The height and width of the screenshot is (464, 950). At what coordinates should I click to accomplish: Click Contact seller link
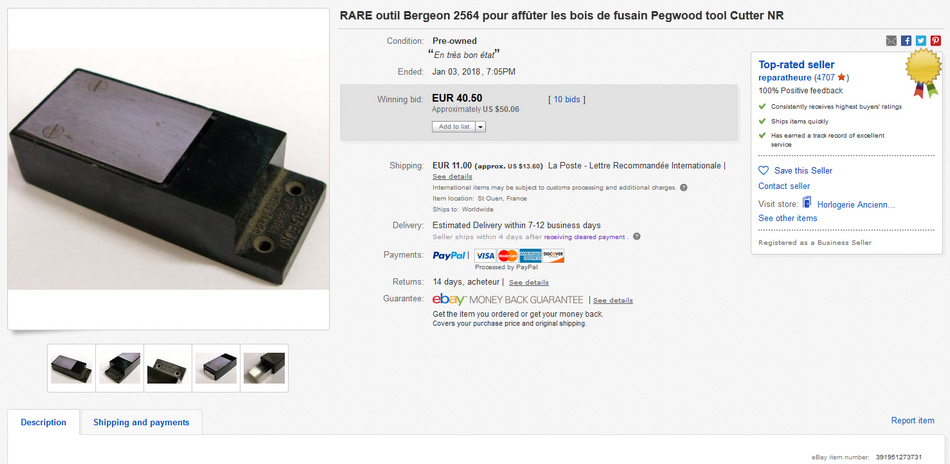pos(784,186)
